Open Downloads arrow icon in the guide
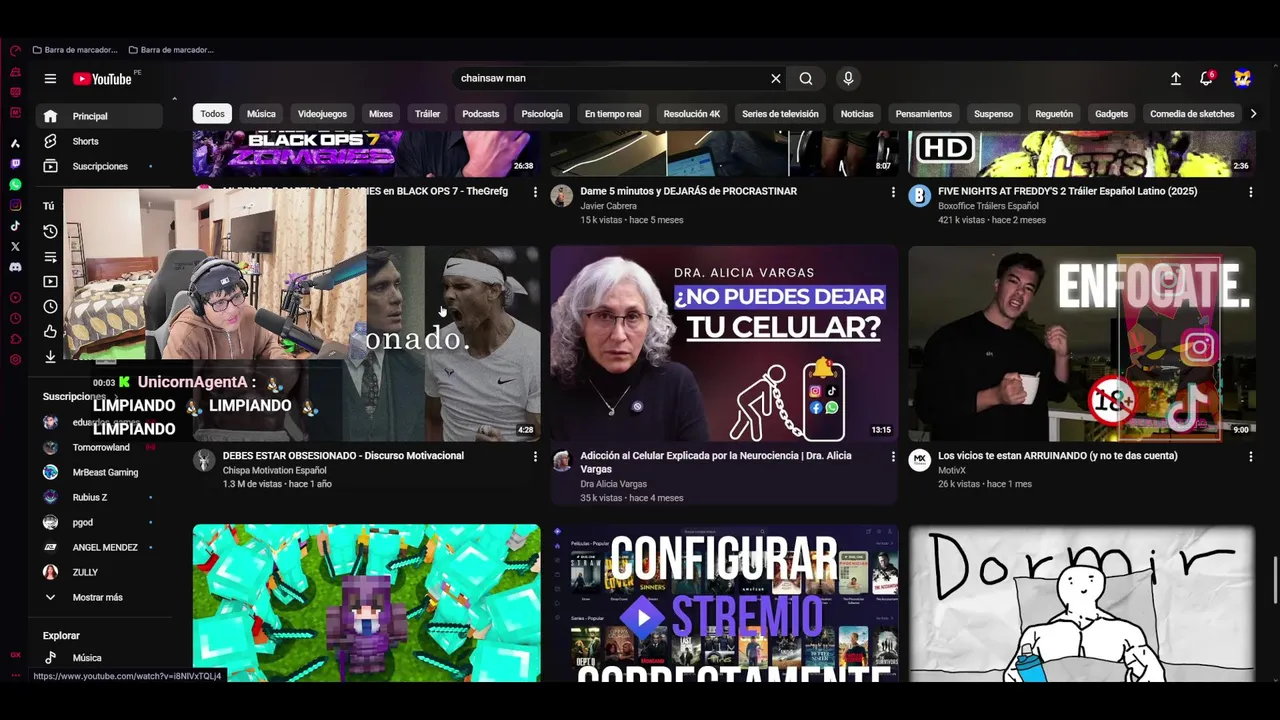This screenshot has width=1280, height=720. 50,357
